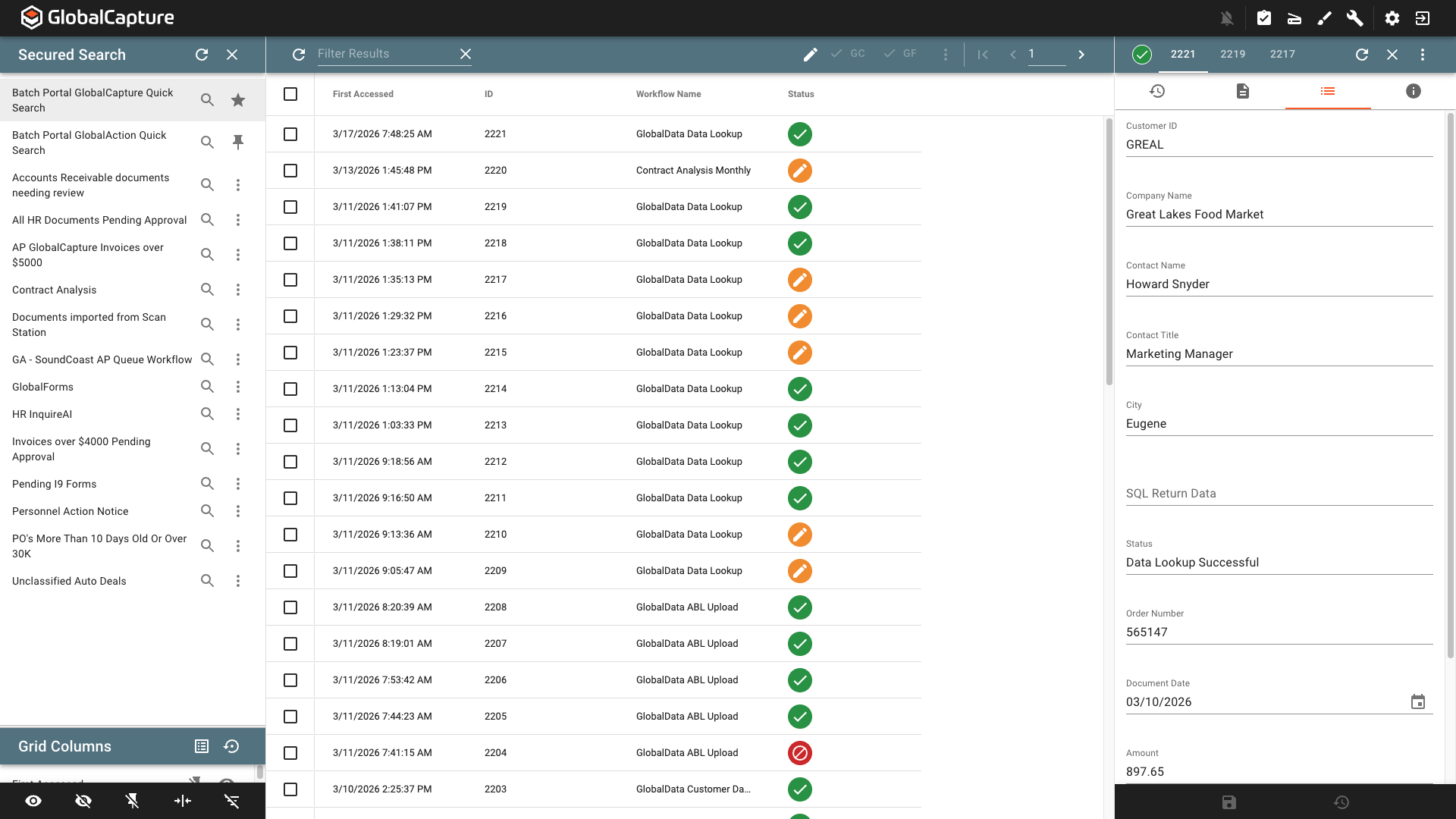The width and height of the screenshot is (1456, 819).
Task: Click the edit pencil in results toolbar
Action: [x=810, y=54]
